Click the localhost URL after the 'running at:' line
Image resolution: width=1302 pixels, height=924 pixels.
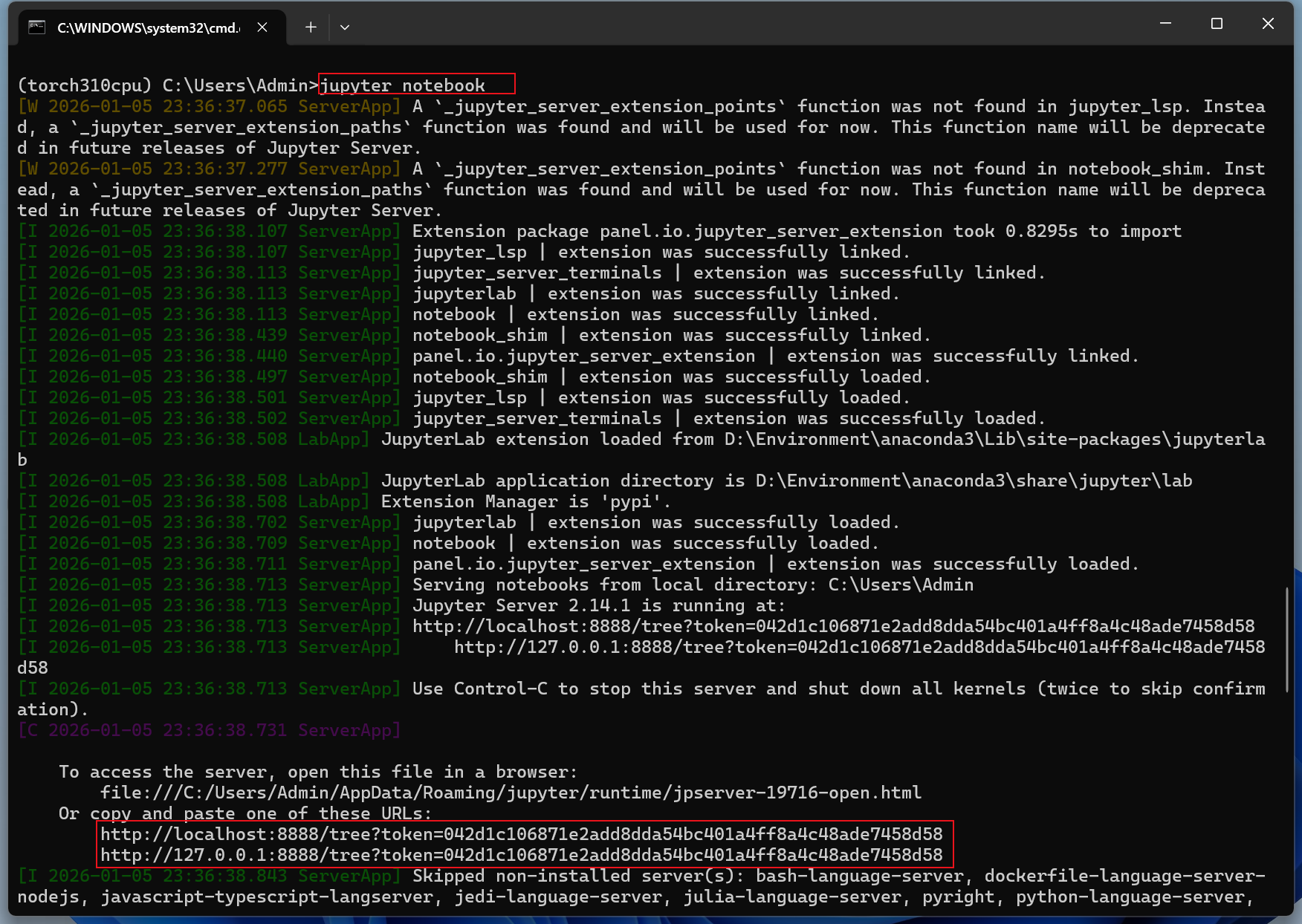[x=834, y=626]
